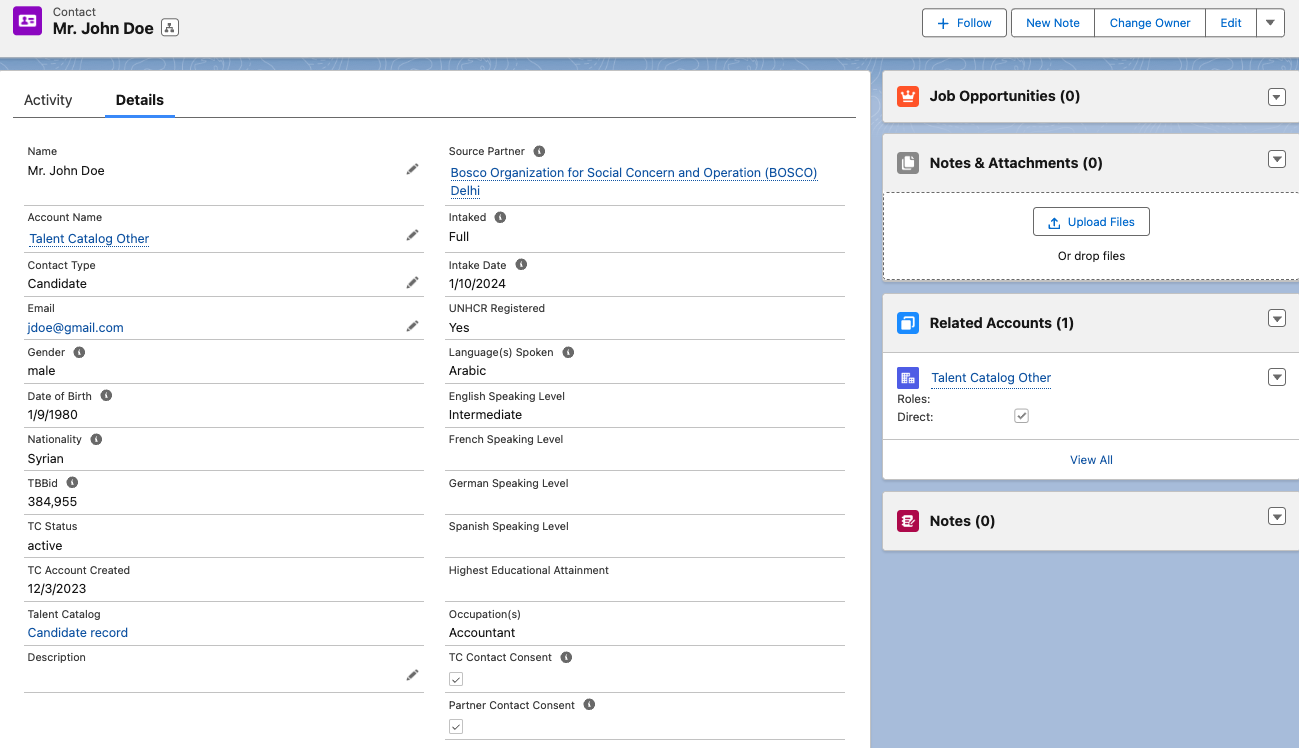Image resolution: width=1299 pixels, height=748 pixels.
Task: Toggle the TC Contact Consent checkbox
Action: click(x=456, y=679)
